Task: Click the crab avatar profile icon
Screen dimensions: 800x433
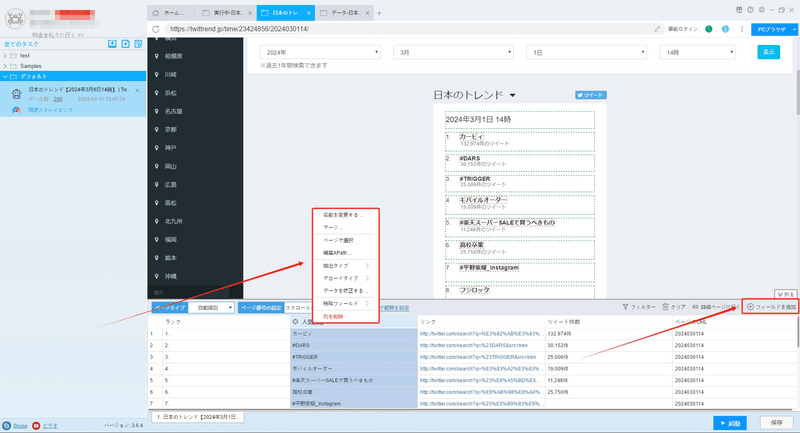Action: [x=15, y=19]
